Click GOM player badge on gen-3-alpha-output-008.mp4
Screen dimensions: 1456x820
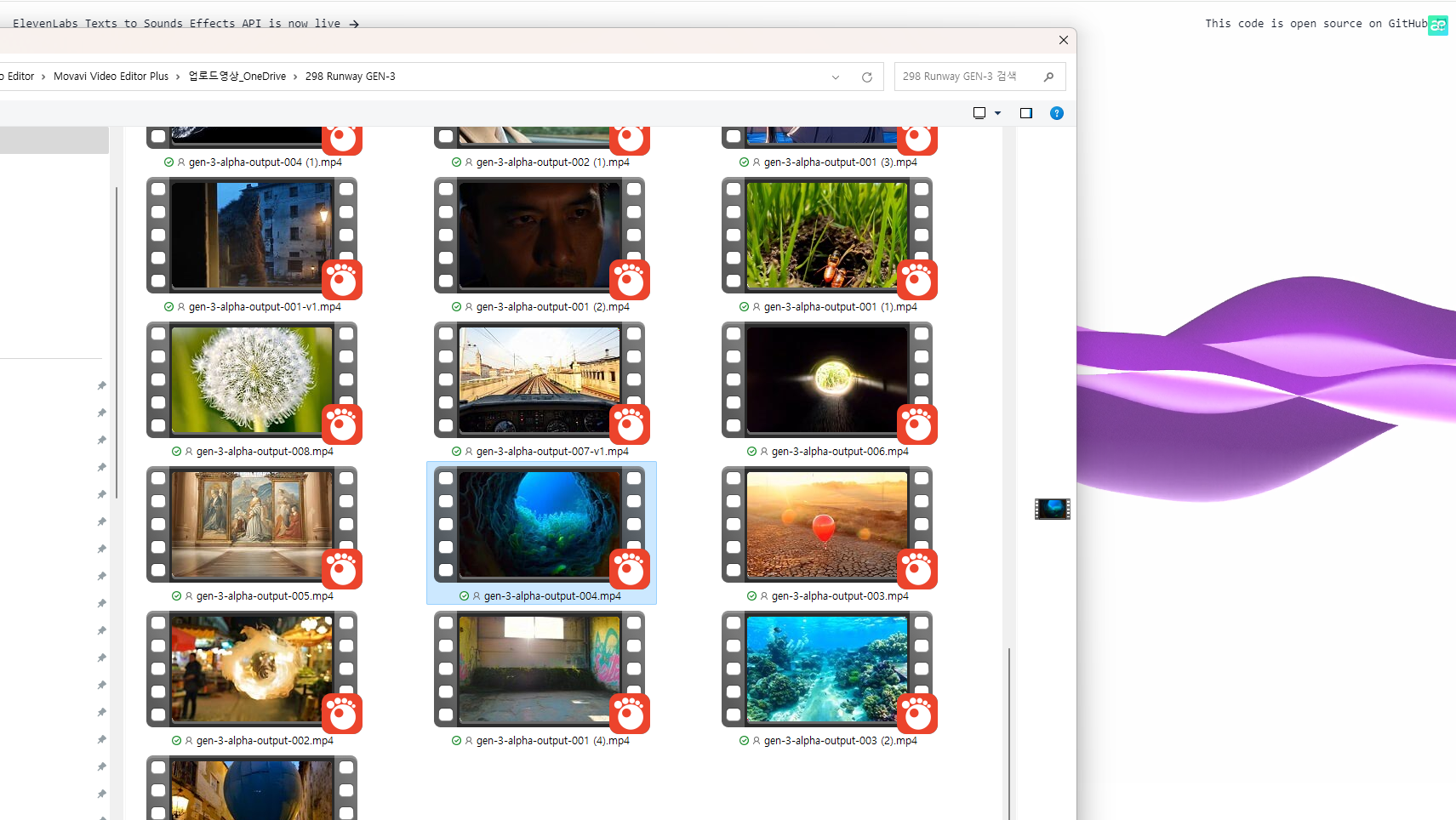click(342, 424)
